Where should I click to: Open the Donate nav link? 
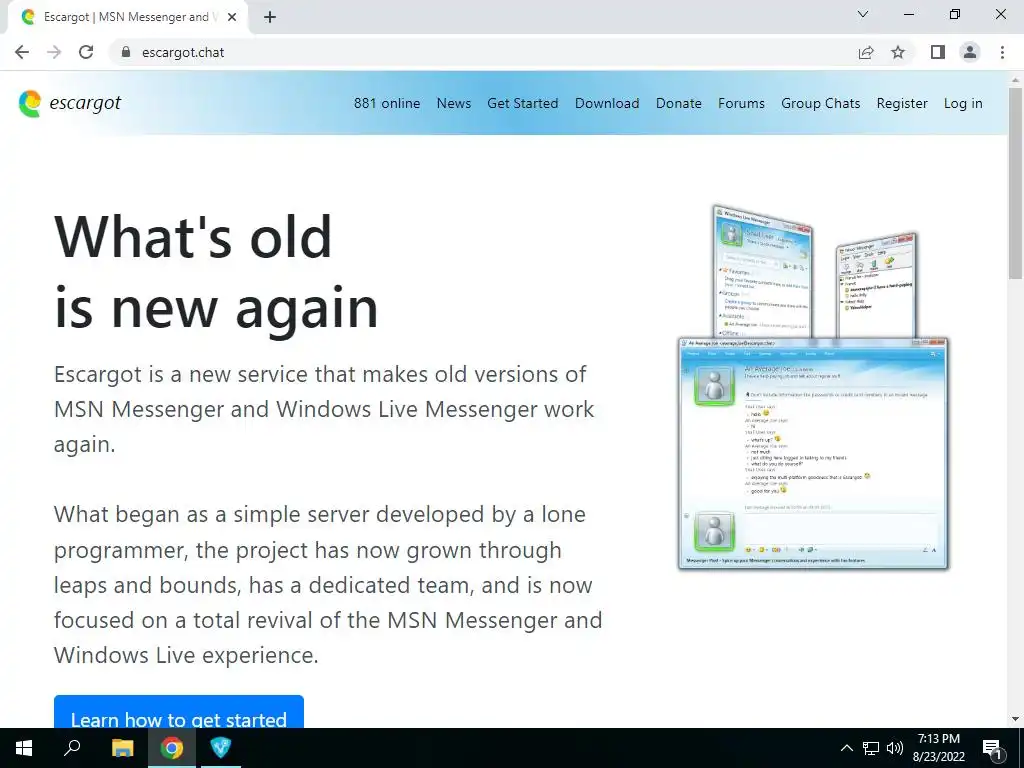pos(679,103)
